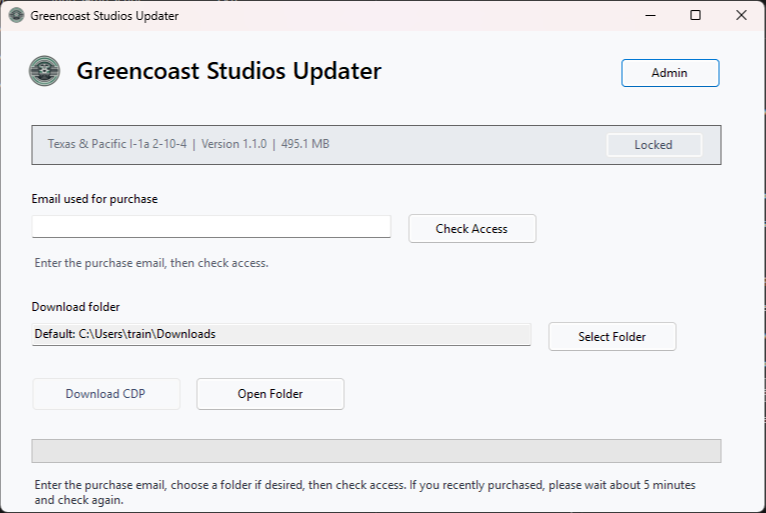Maximize the Updater window
Viewport: 766px width, 513px height.
click(695, 15)
